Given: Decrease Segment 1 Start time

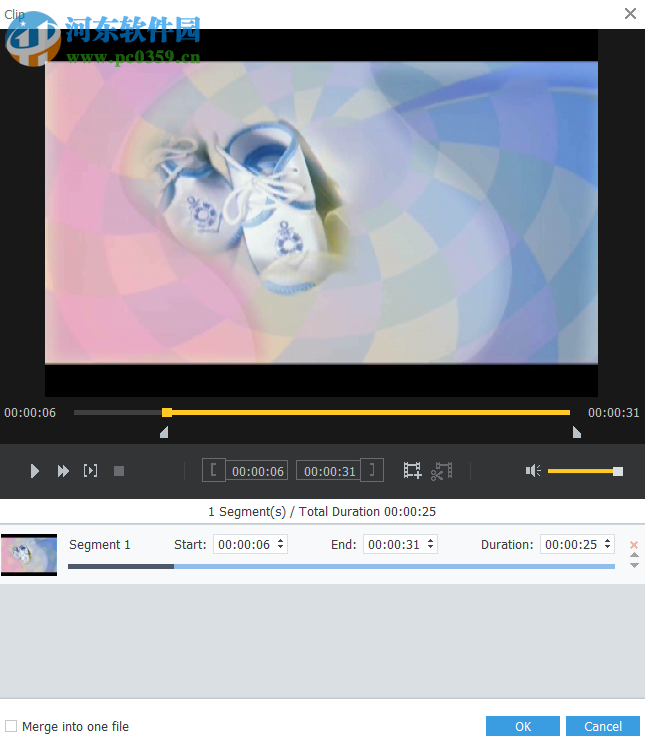Looking at the screenshot, I should tap(281, 548).
